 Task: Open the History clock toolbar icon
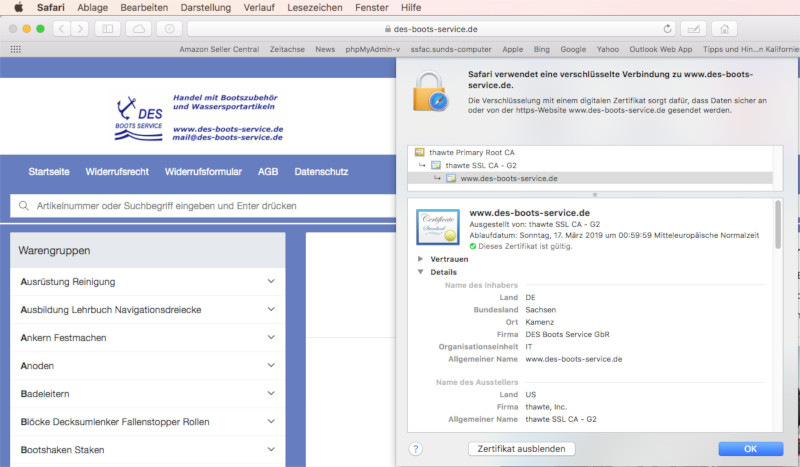click(x=169, y=29)
